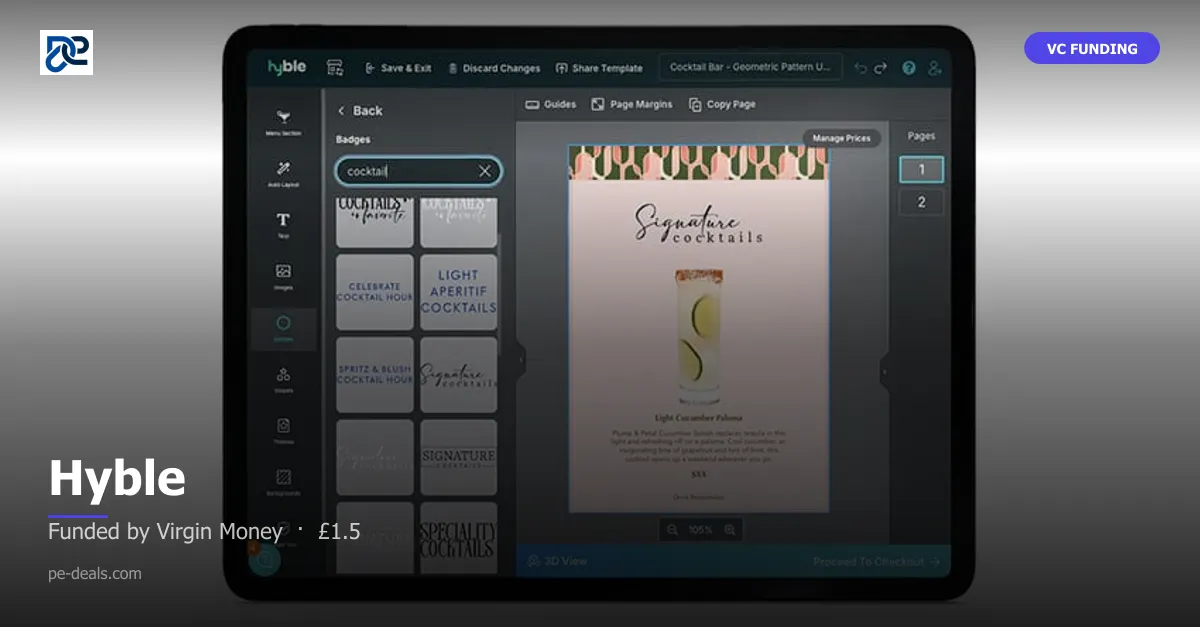Open the help question mark icon
1200x627 pixels.
tap(909, 68)
